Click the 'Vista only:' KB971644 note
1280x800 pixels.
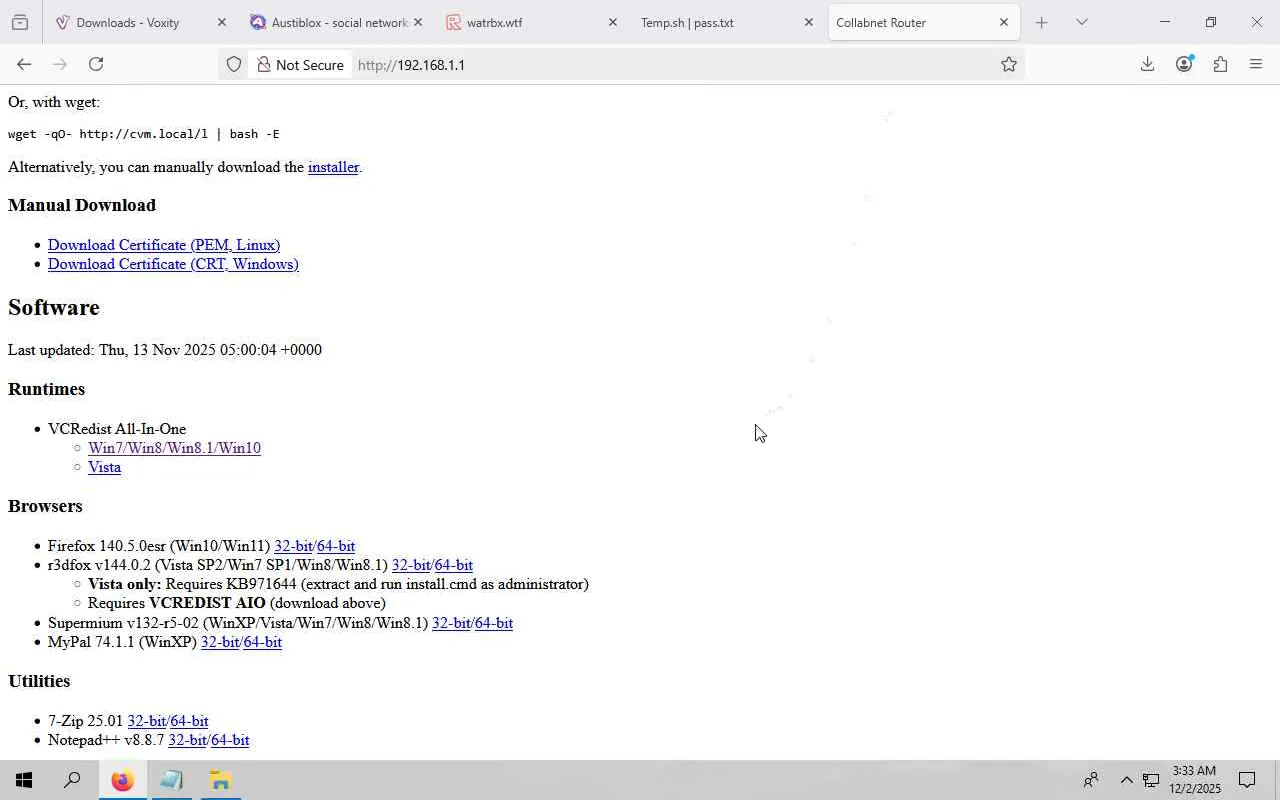338,584
